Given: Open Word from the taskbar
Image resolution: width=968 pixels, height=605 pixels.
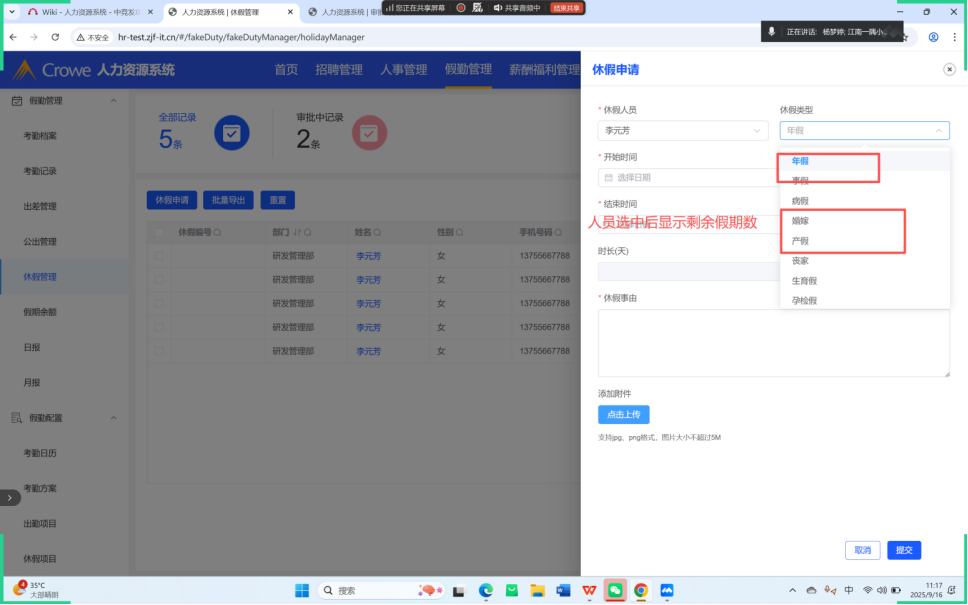Looking at the screenshot, I should point(563,591).
